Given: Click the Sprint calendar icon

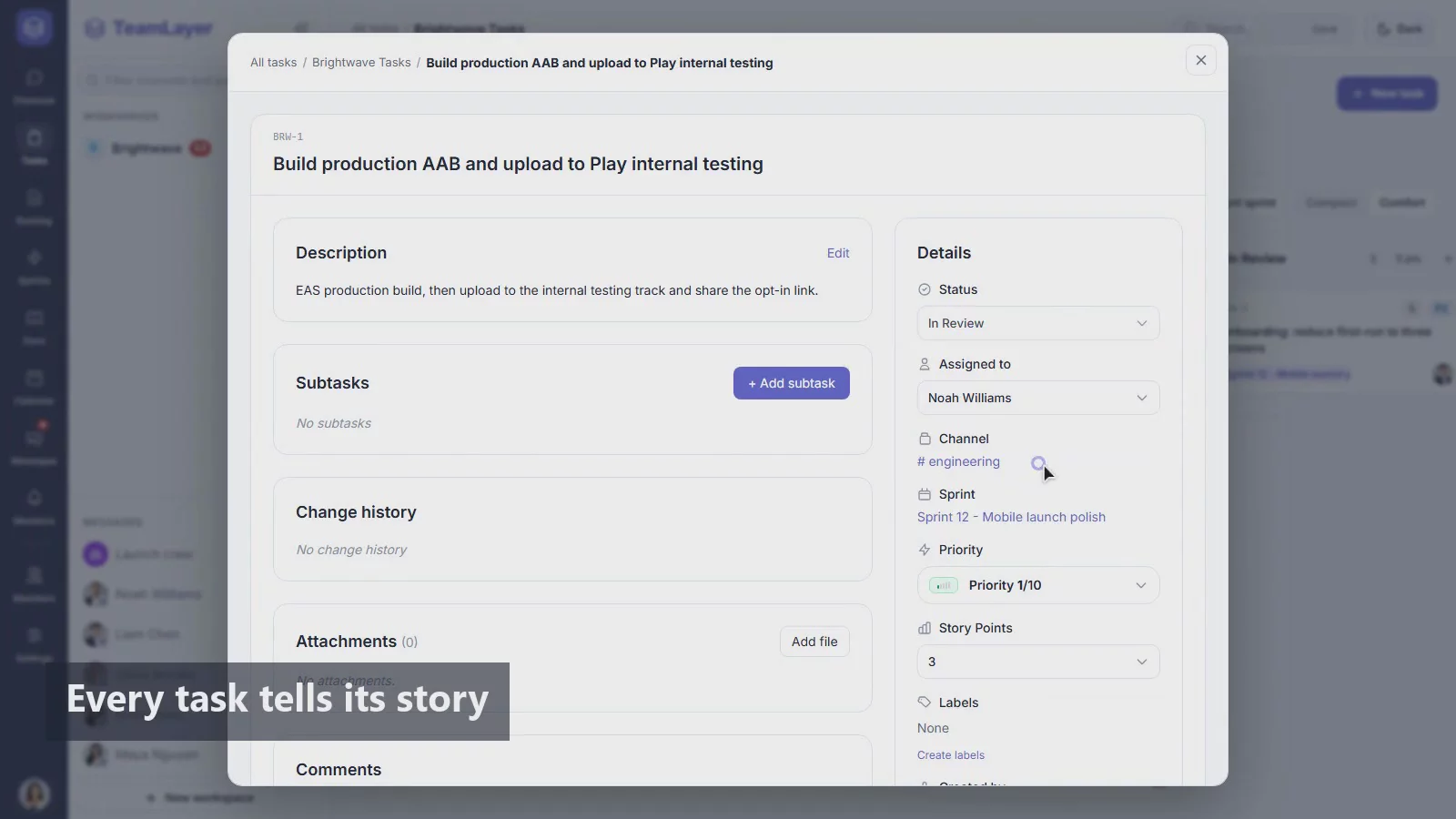Looking at the screenshot, I should [x=925, y=494].
